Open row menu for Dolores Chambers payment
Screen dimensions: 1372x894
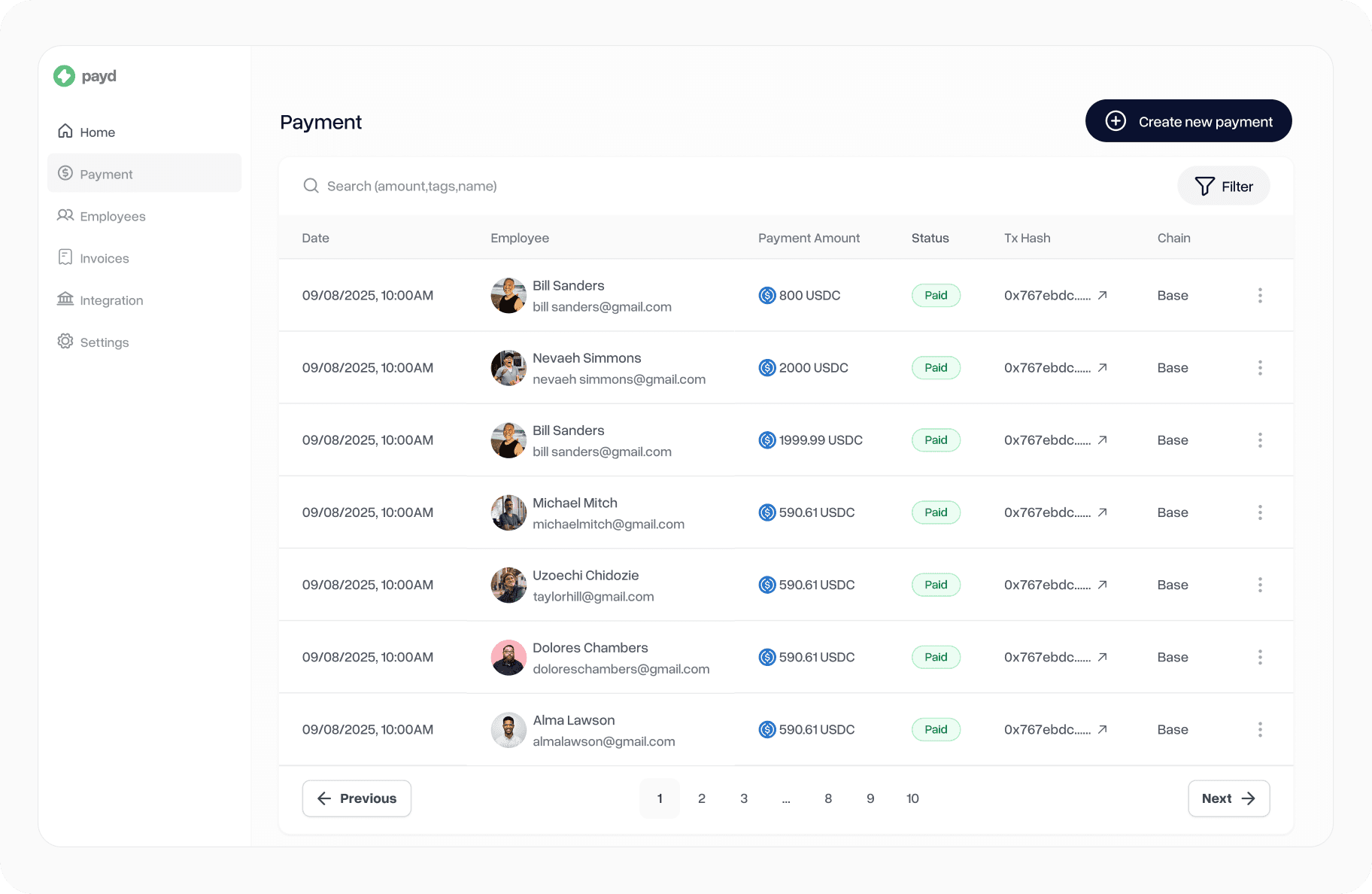1260,657
